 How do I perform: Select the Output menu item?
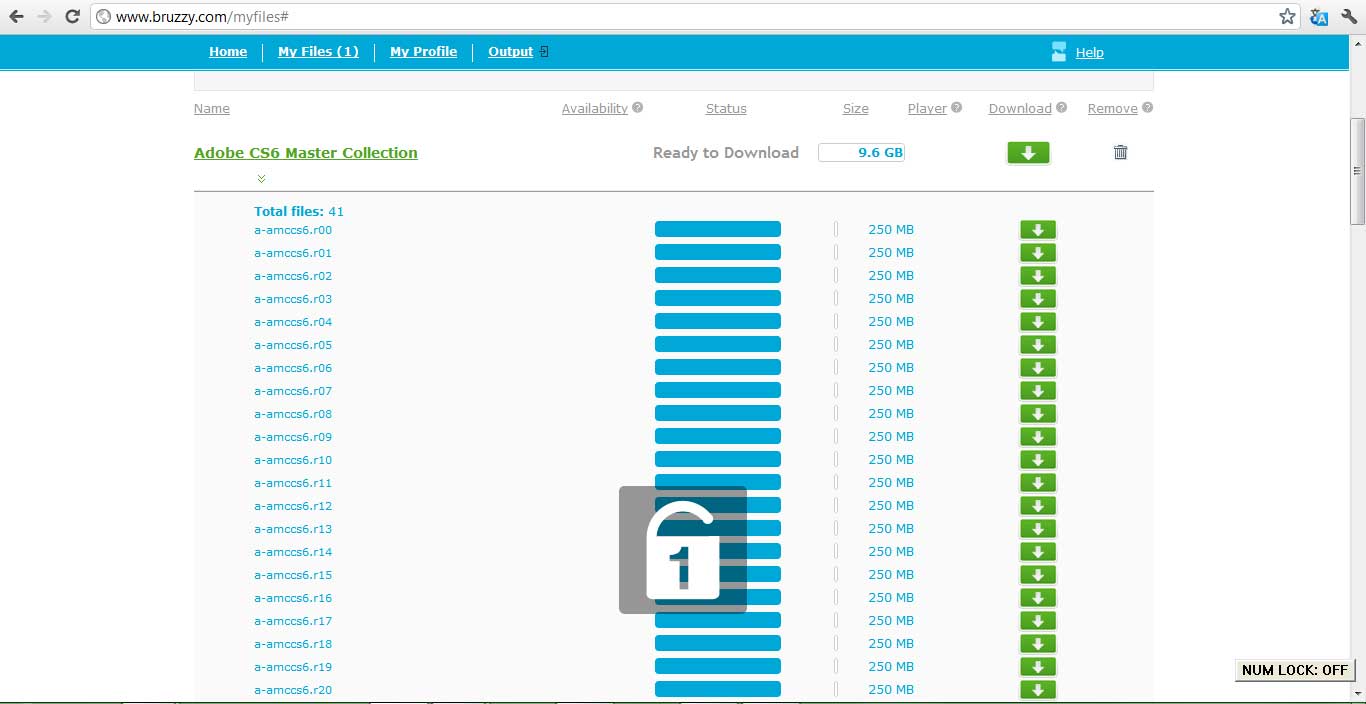coord(511,52)
